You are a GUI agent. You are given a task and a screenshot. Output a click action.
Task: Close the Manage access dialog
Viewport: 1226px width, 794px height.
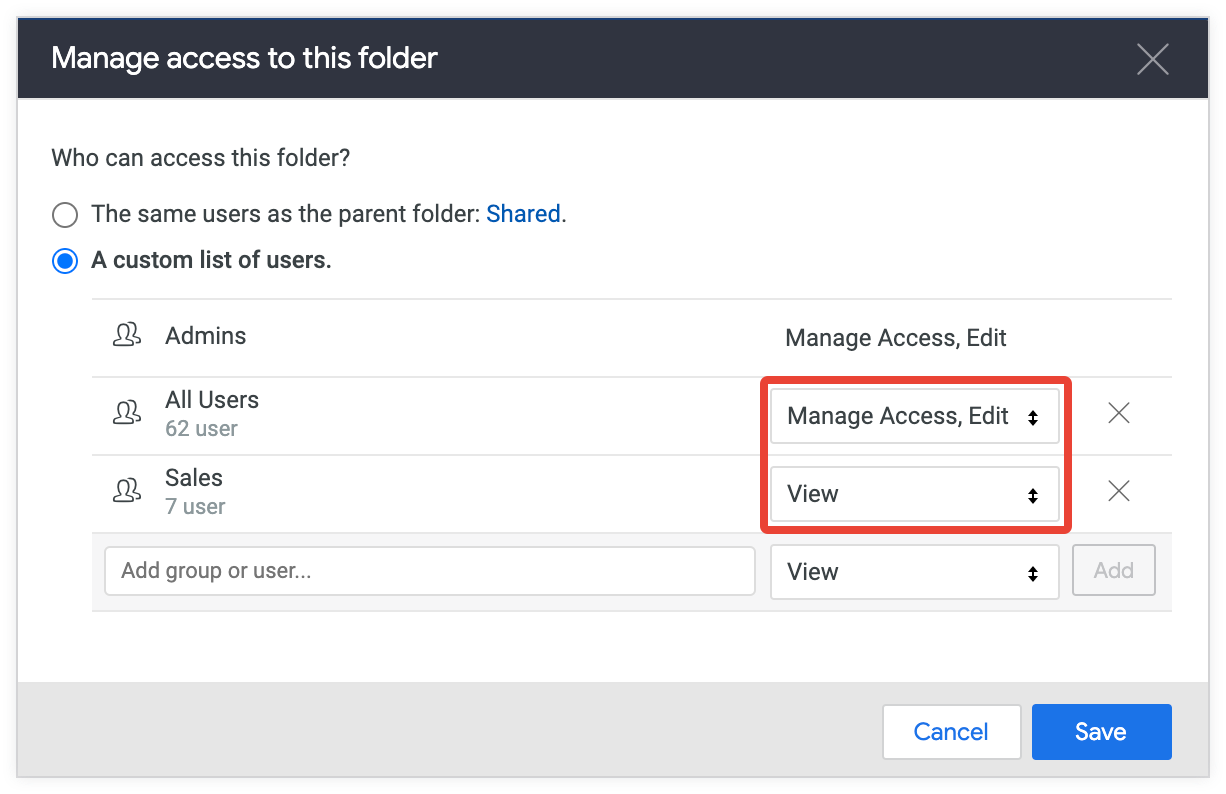pyautogui.click(x=1152, y=60)
